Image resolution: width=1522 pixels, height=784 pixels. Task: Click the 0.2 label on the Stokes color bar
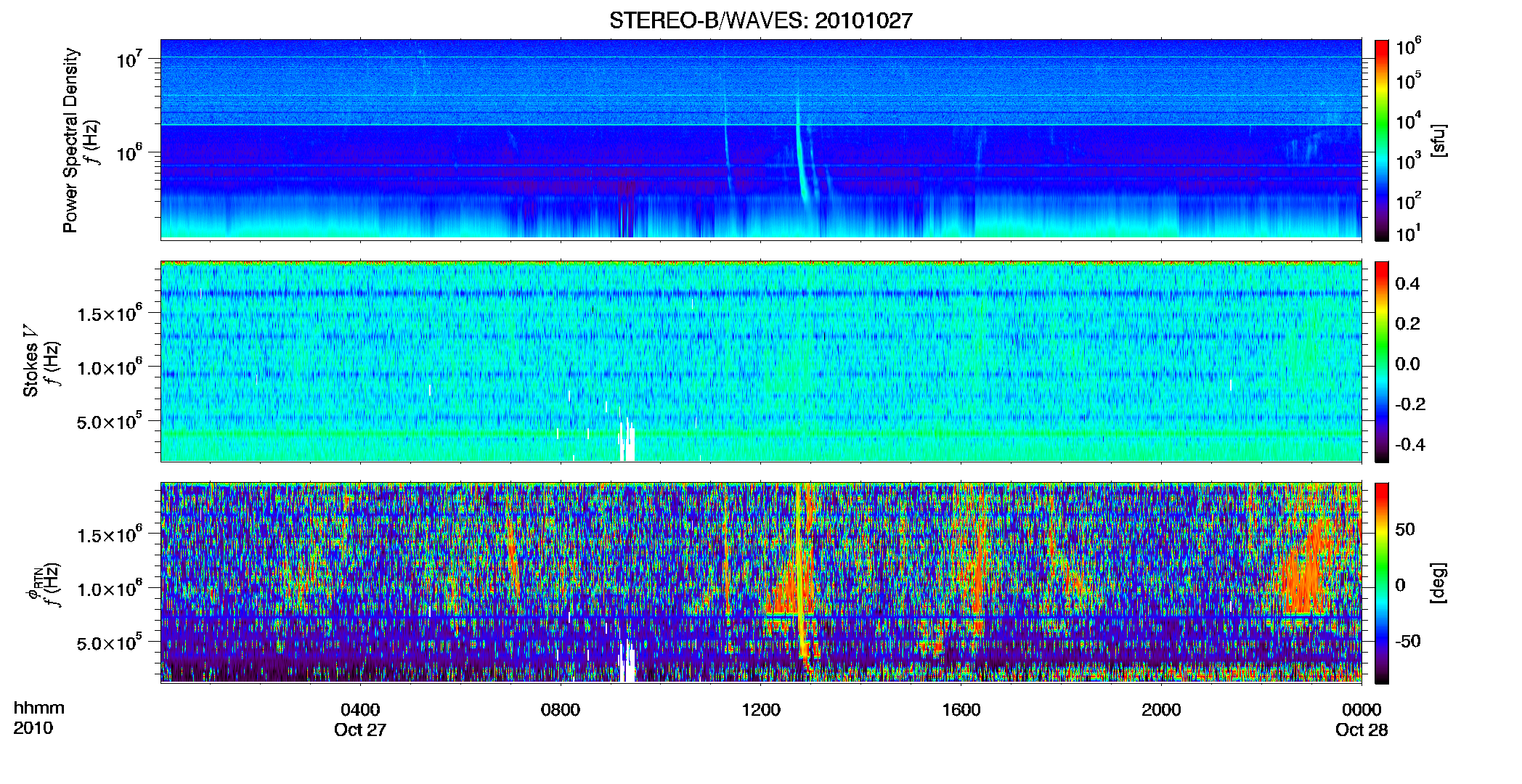tap(1407, 324)
